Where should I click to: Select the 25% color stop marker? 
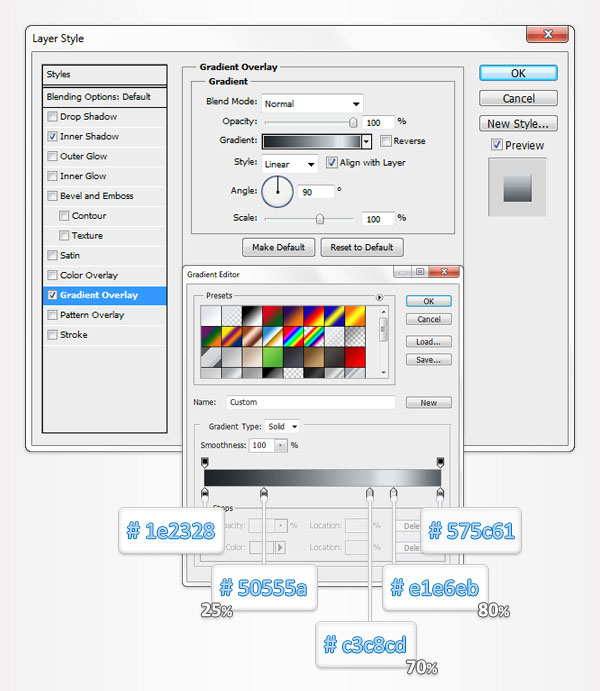tap(263, 493)
